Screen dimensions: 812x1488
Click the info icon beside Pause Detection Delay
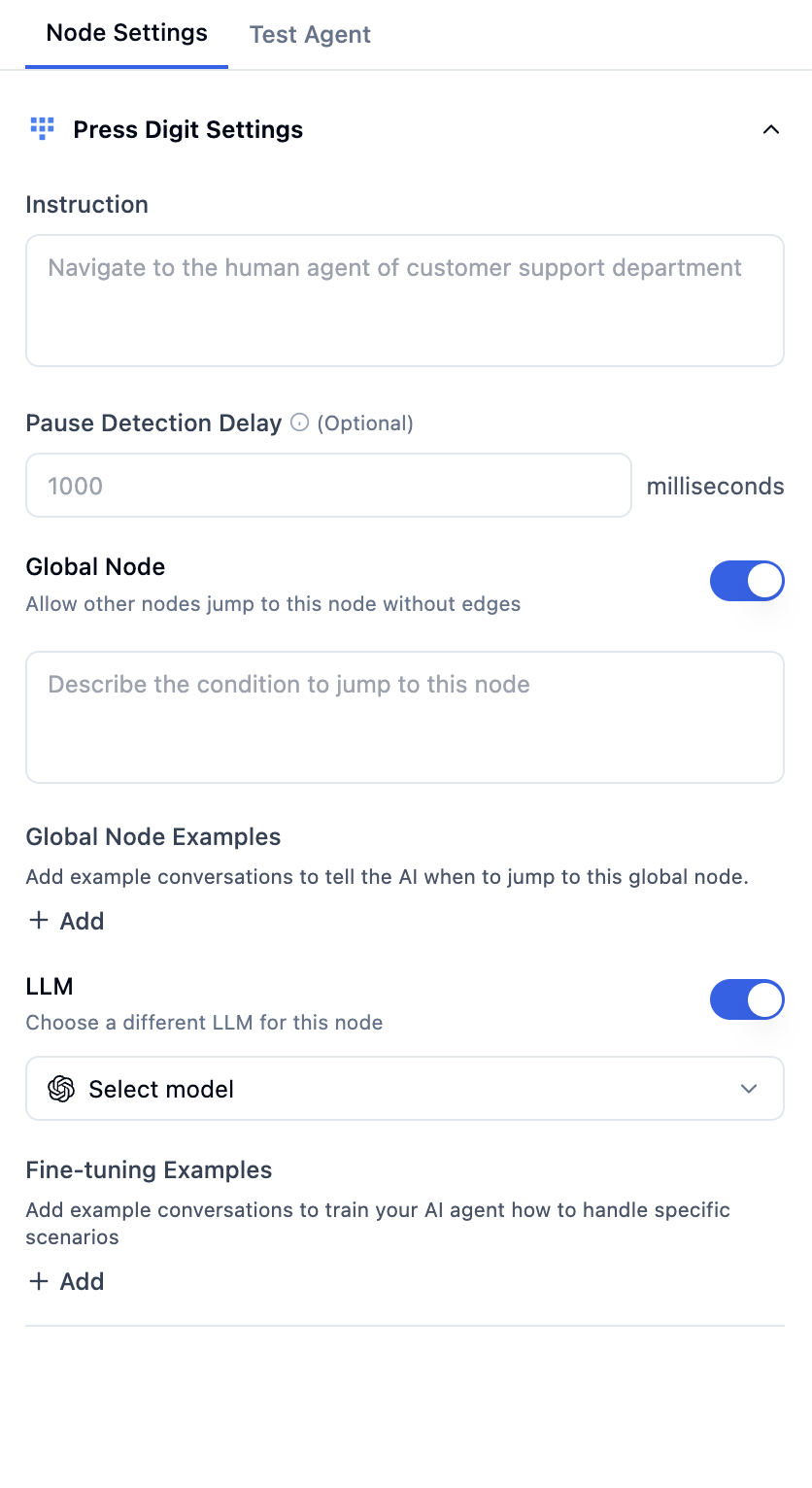point(298,422)
